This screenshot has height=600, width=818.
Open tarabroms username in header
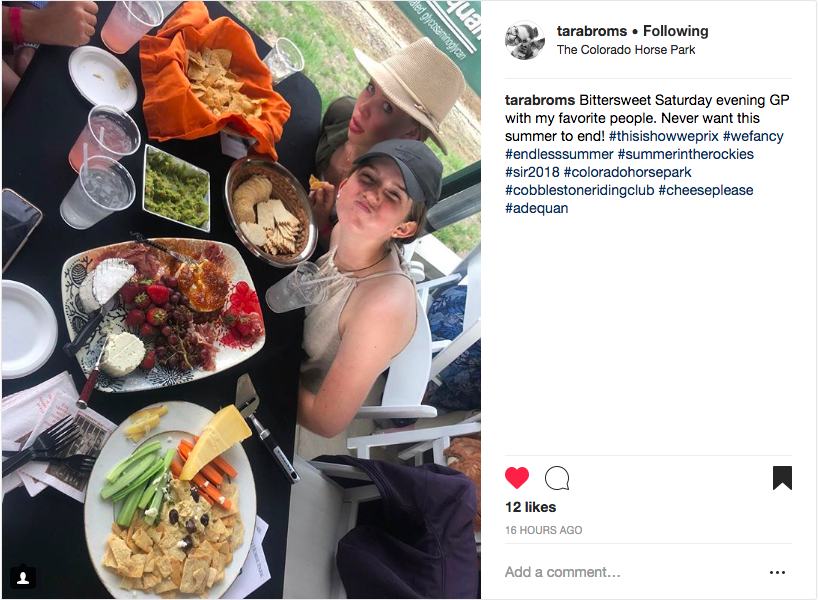pos(592,31)
